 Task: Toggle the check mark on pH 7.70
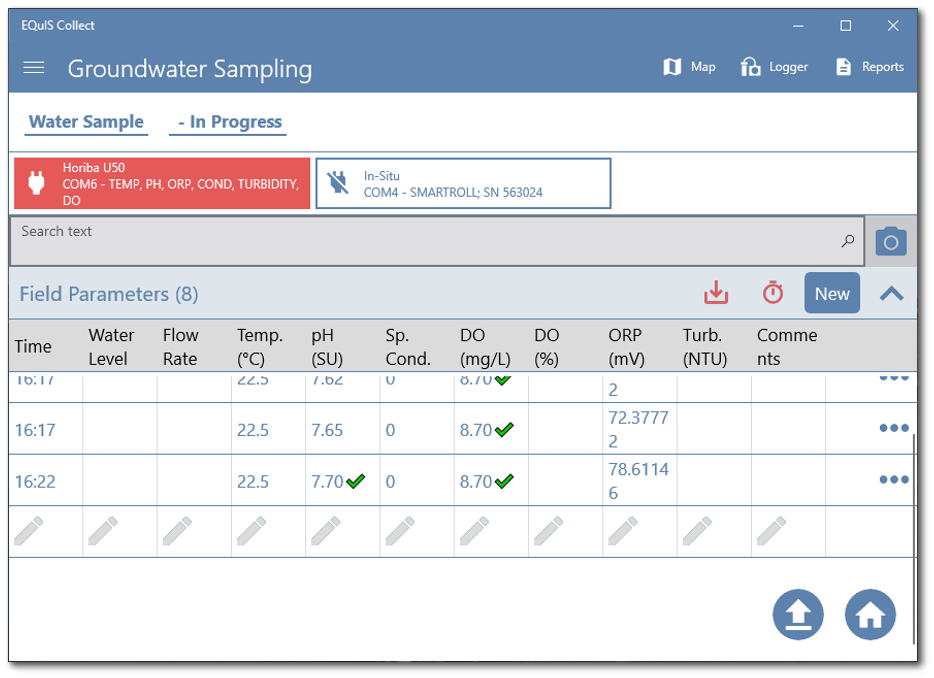(353, 481)
